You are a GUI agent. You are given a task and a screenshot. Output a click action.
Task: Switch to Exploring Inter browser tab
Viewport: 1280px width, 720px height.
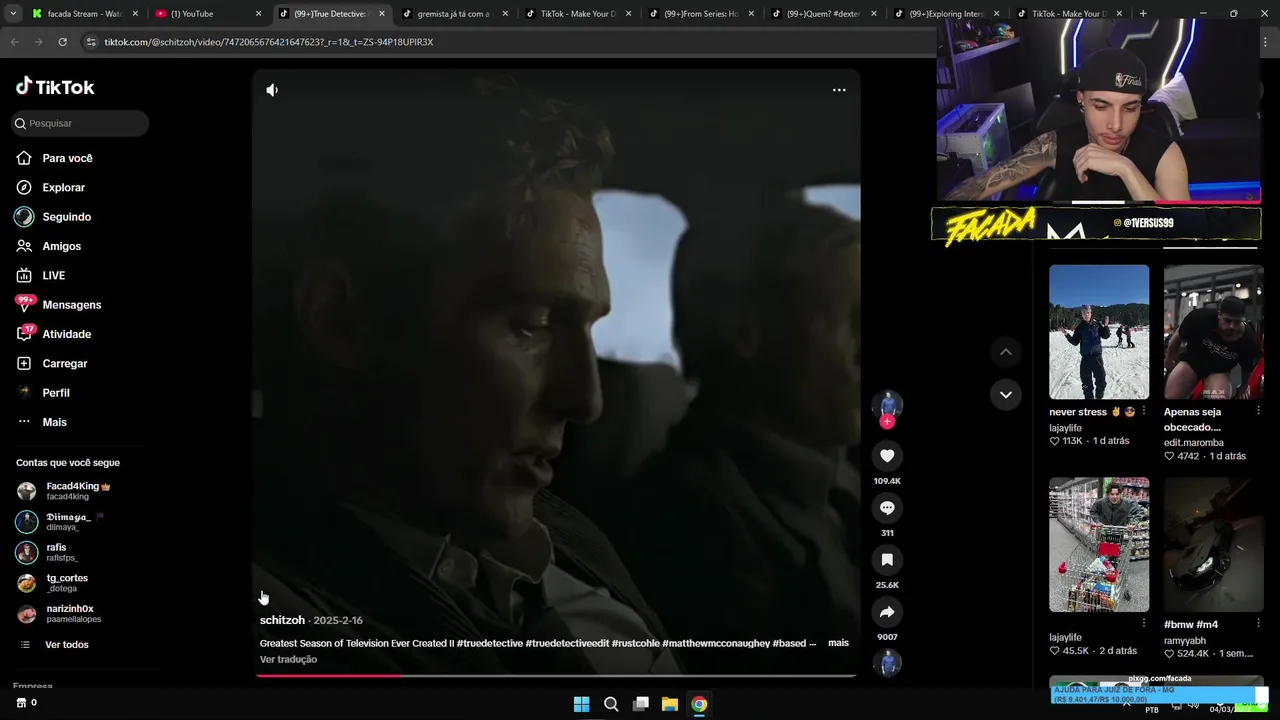coord(948,14)
